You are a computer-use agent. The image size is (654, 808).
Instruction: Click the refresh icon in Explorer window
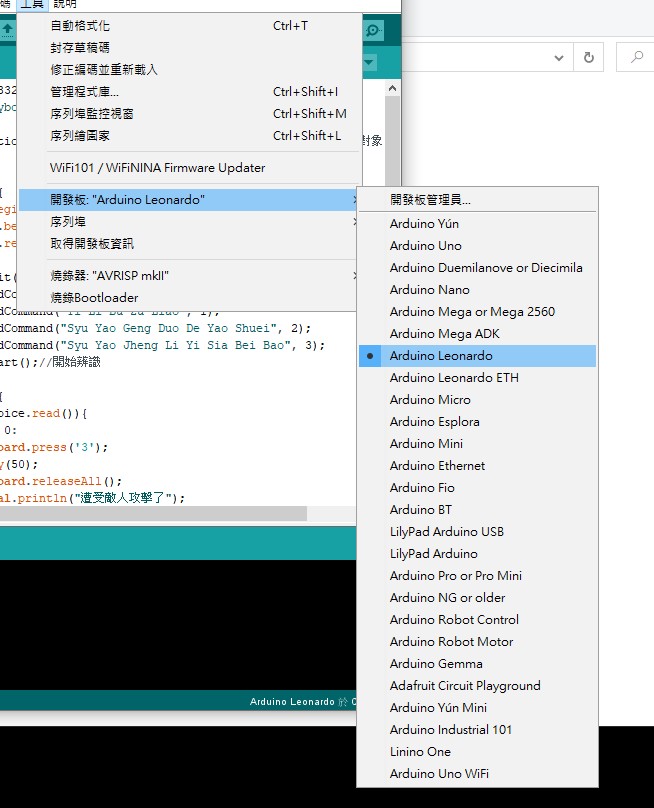pyautogui.click(x=589, y=57)
